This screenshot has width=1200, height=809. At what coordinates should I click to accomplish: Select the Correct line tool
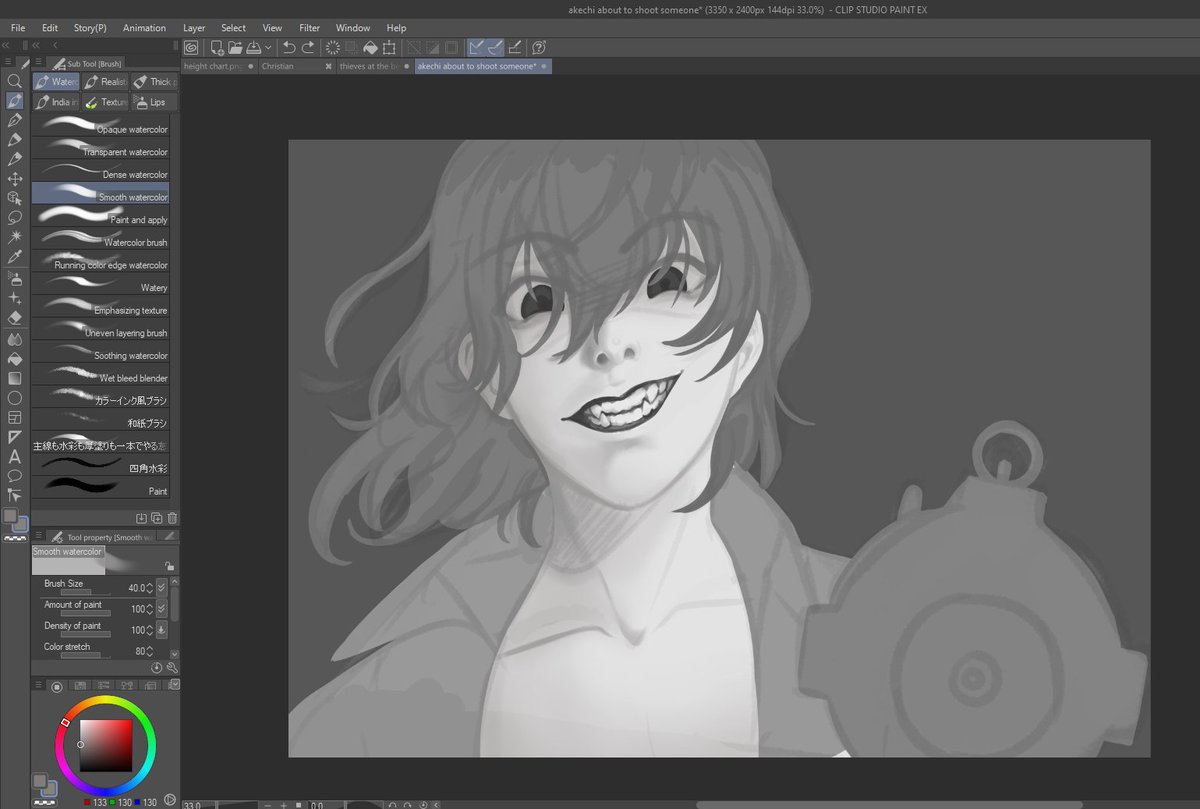tap(14, 494)
